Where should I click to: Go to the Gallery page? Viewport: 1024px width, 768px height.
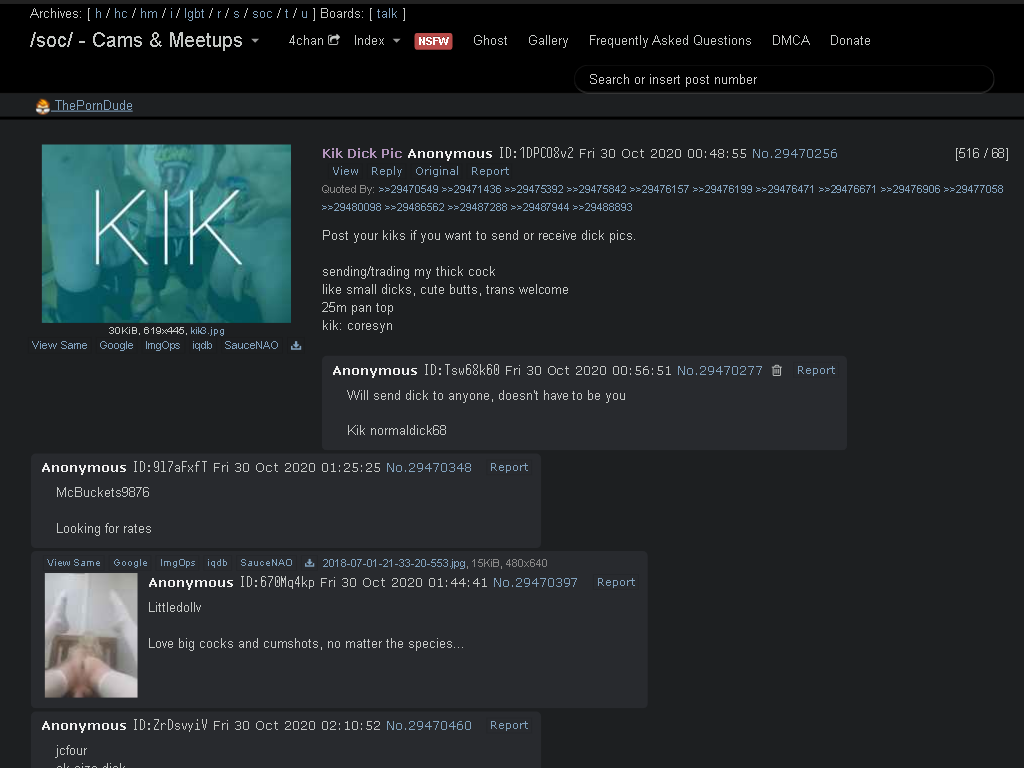[x=548, y=40]
